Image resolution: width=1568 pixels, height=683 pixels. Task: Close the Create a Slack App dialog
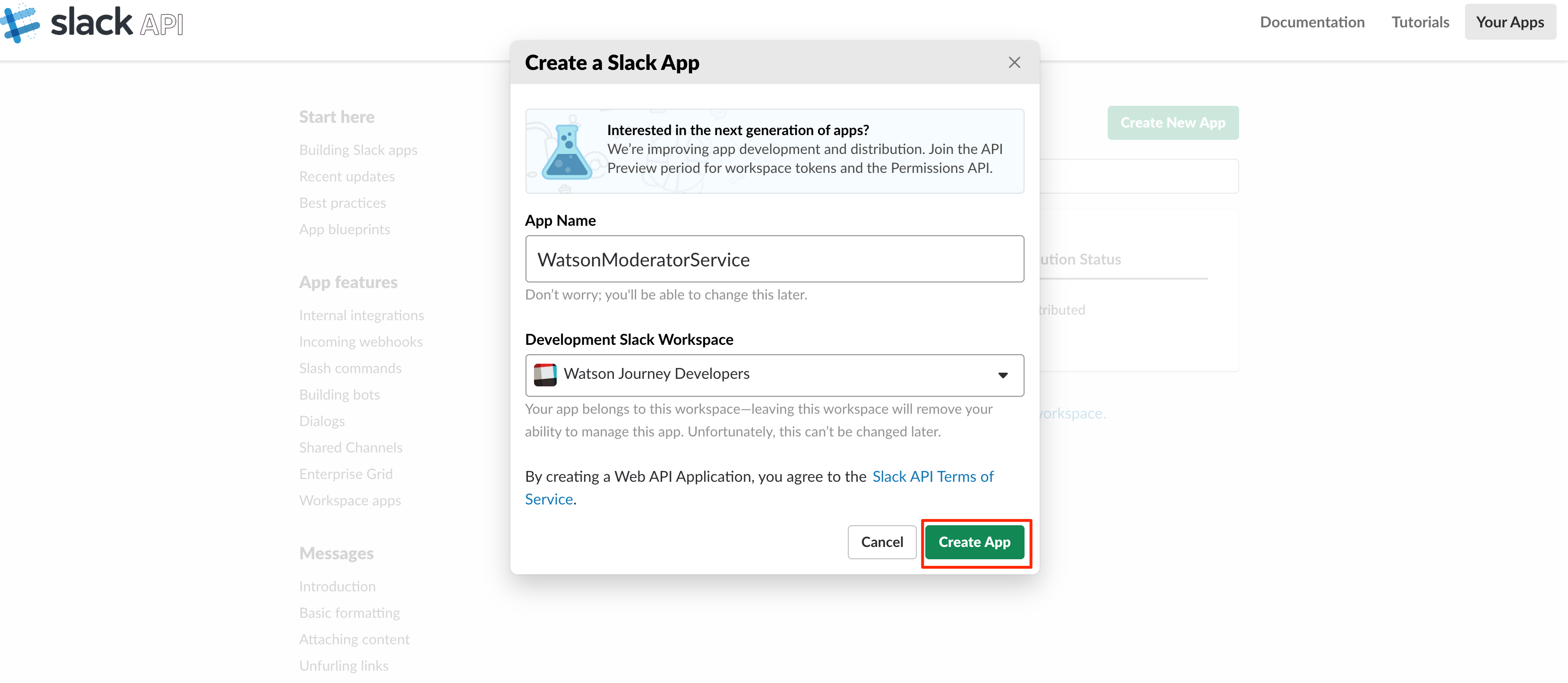(1014, 63)
